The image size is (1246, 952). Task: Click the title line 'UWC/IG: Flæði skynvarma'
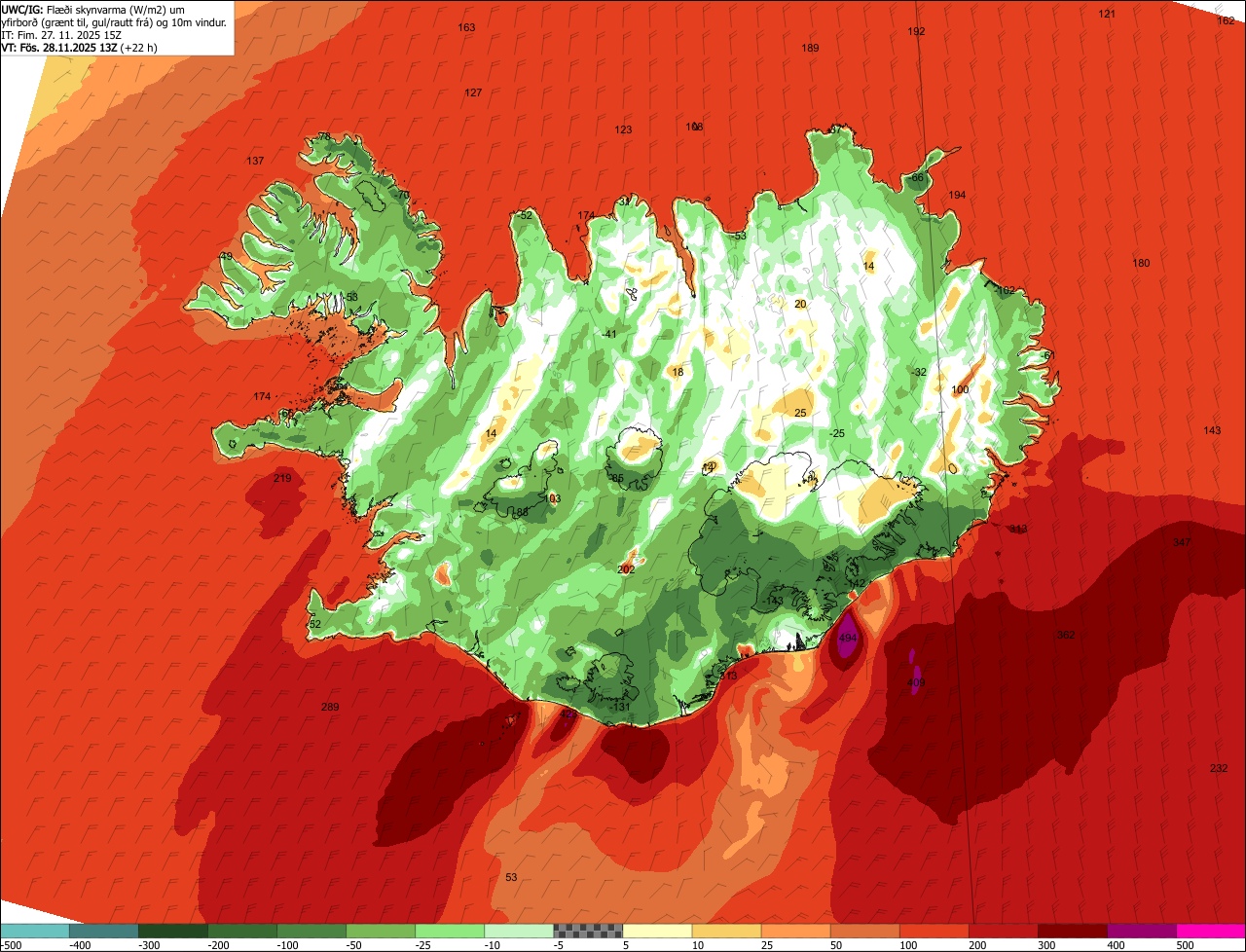point(93,10)
